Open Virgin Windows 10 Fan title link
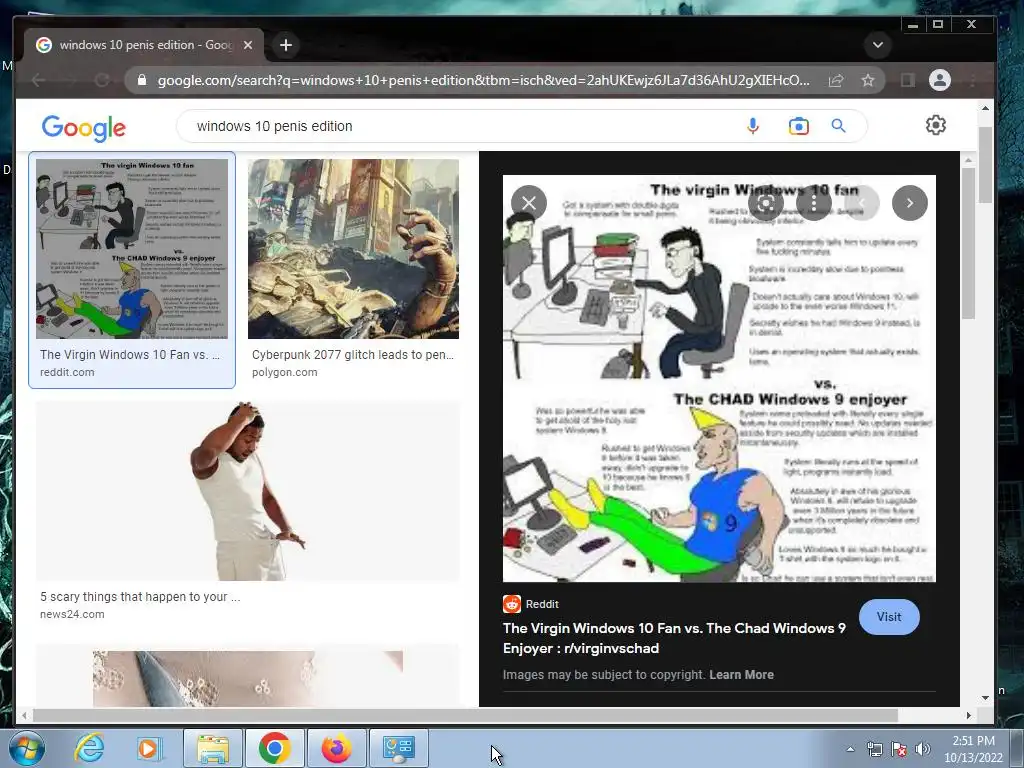The height and width of the screenshot is (768, 1024). pos(674,638)
